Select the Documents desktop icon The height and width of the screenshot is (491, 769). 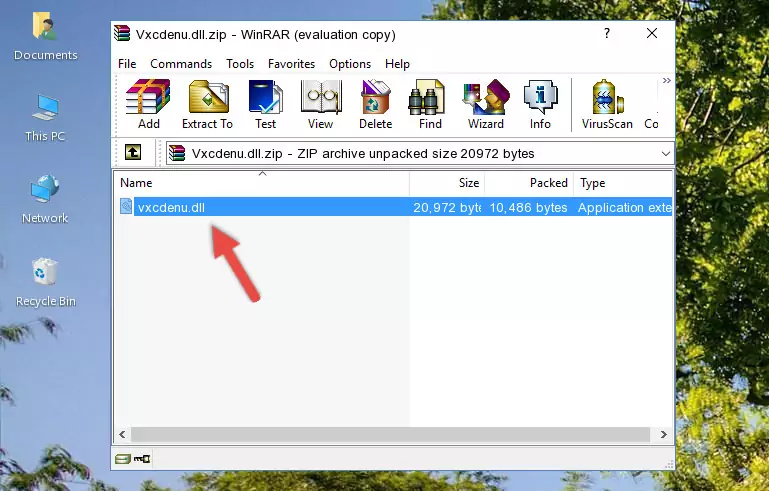(x=46, y=37)
